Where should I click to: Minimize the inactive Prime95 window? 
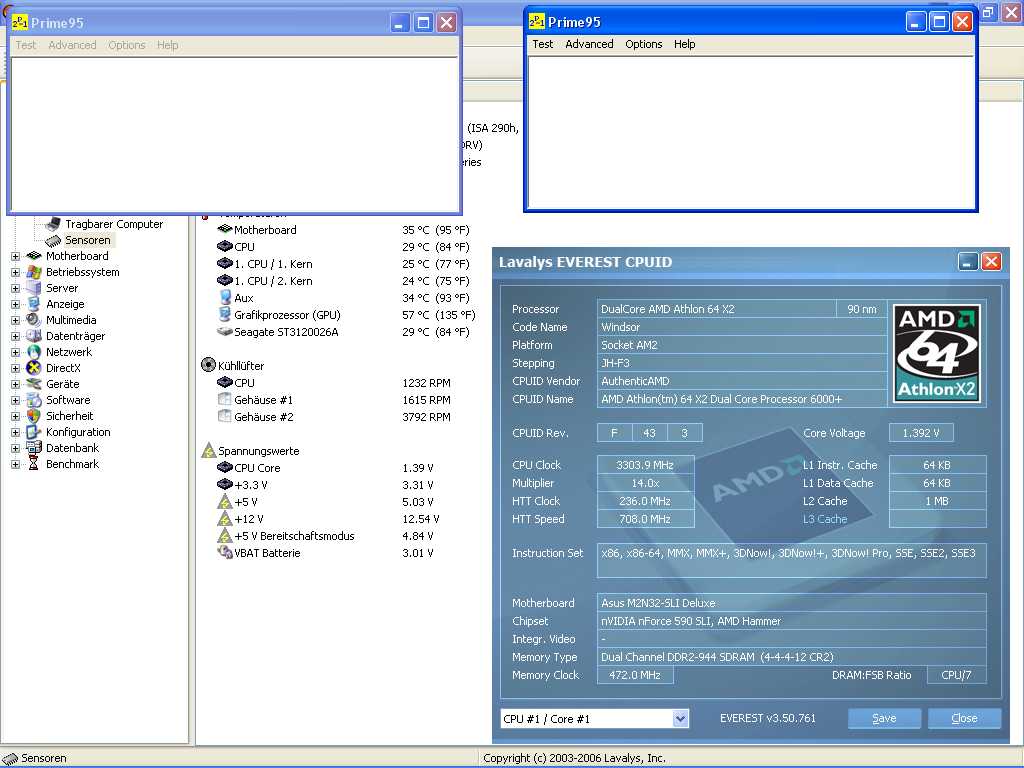tap(400, 23)
